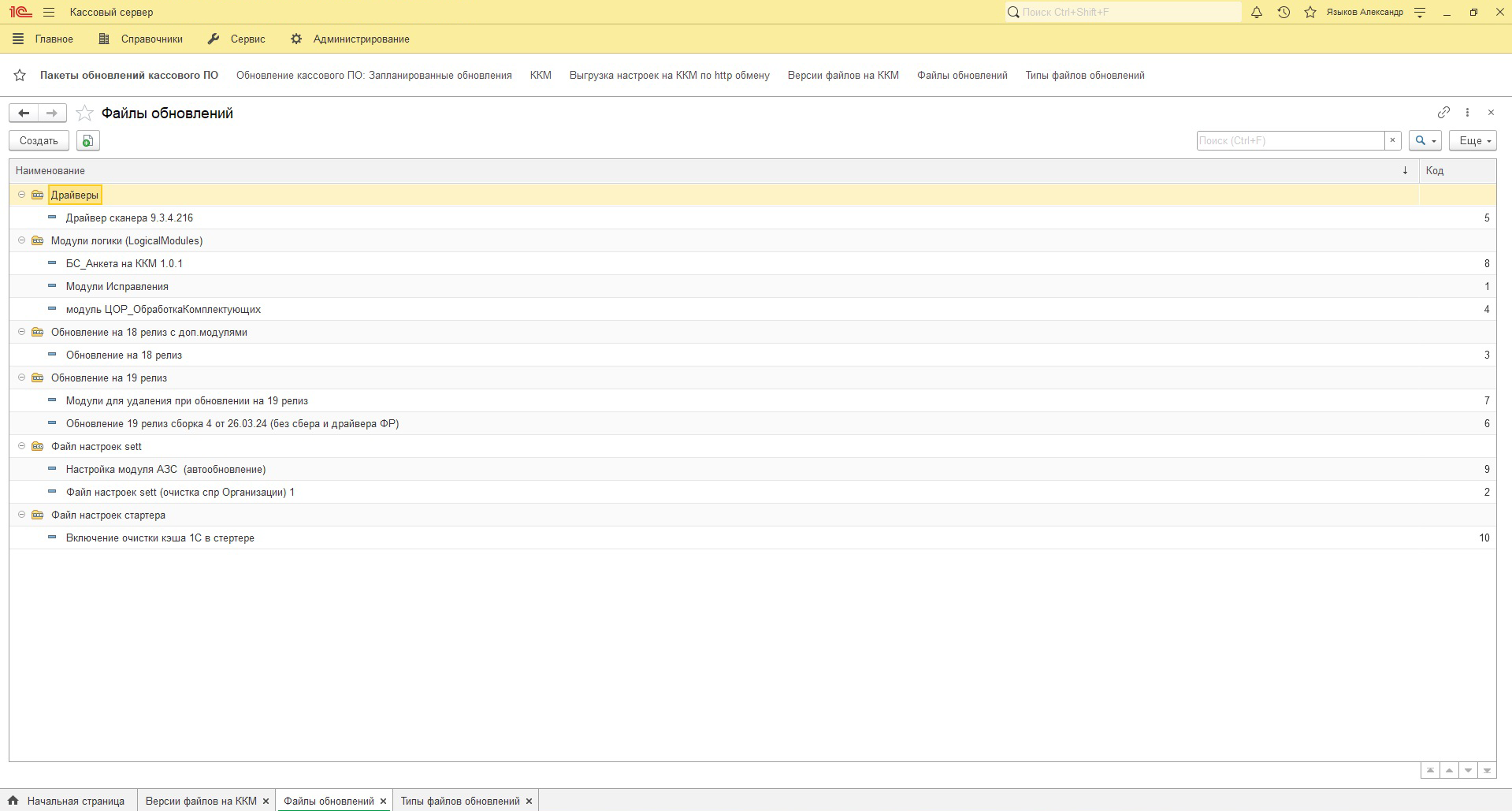Image resolution: width=1512 pixels, height=811 pixels.
Task: Close the Типы файлов обновлений tab
Action: click(529, 801)
